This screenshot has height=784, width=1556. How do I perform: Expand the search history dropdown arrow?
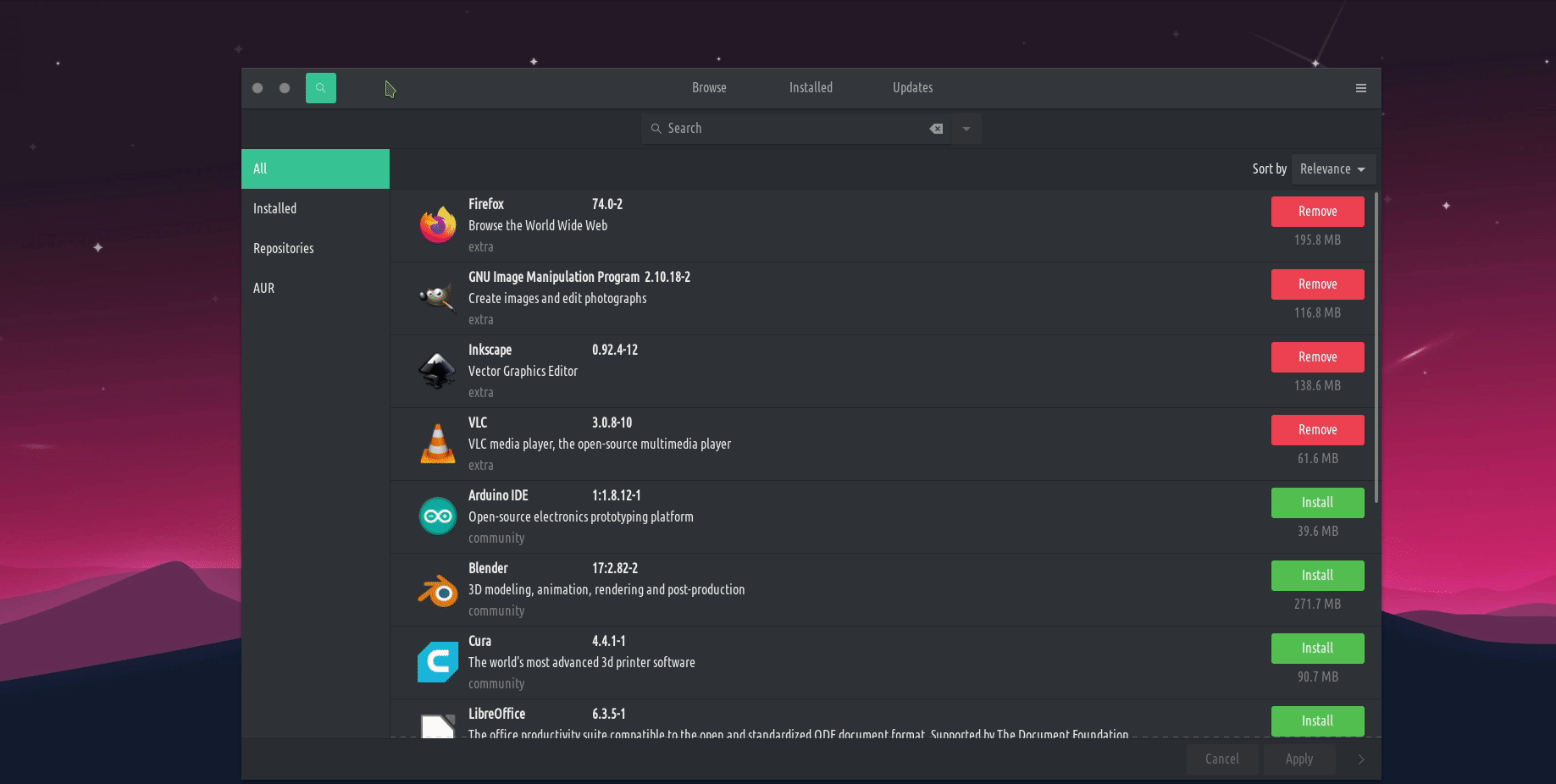pos(966,129)
